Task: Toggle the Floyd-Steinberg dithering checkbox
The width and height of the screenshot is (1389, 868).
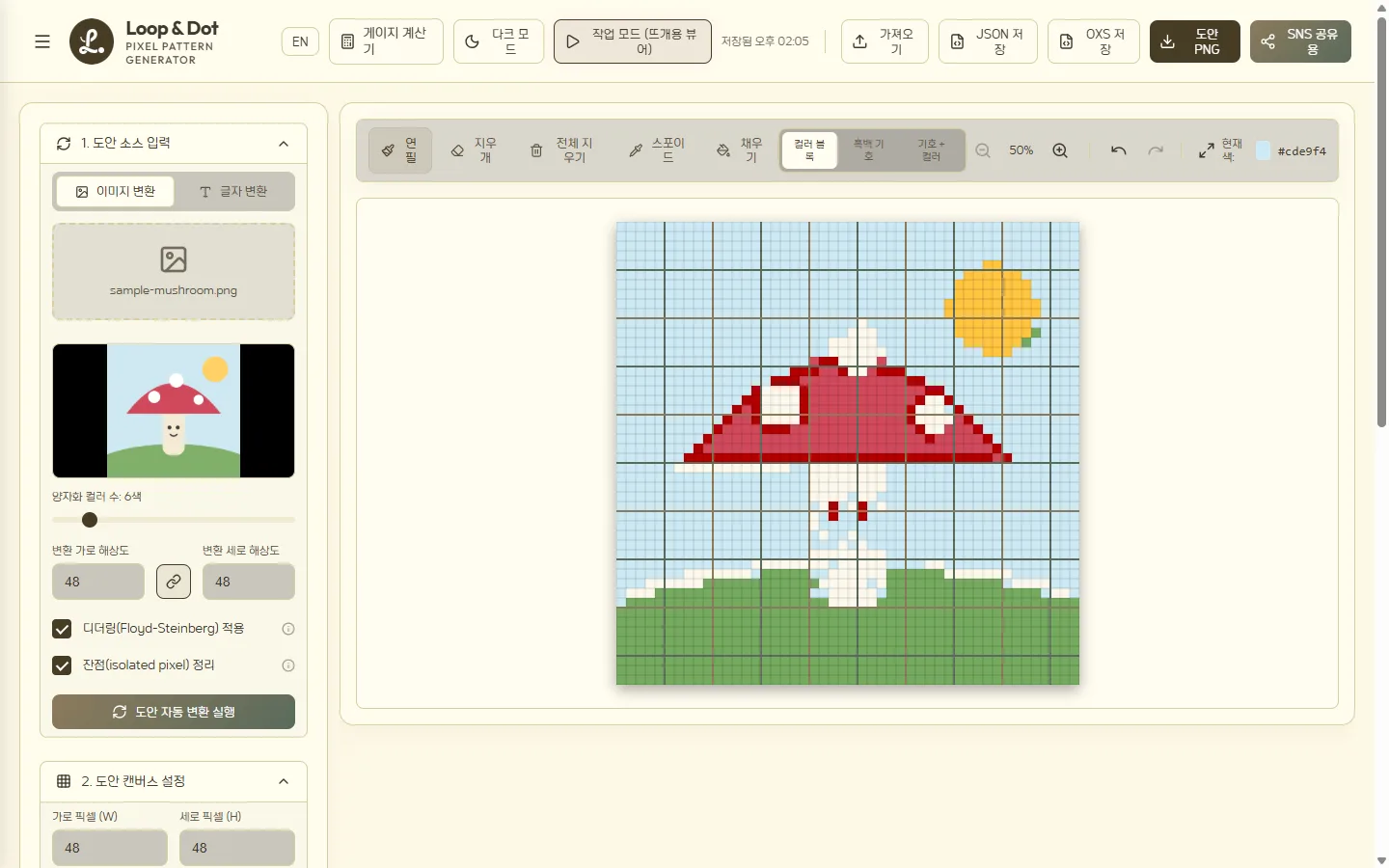Action: [x=62, y=629]
